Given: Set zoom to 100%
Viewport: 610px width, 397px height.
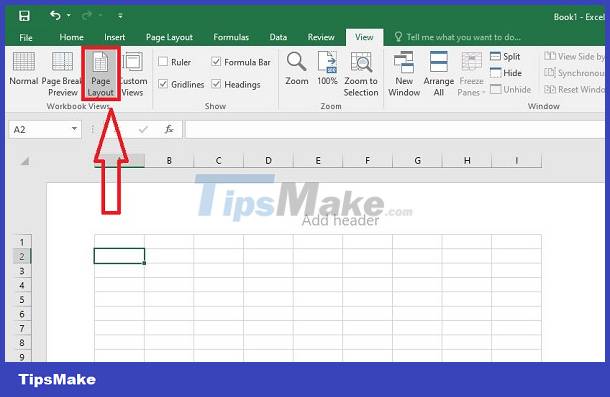Looking at the screenshot, I should [327, 69].
